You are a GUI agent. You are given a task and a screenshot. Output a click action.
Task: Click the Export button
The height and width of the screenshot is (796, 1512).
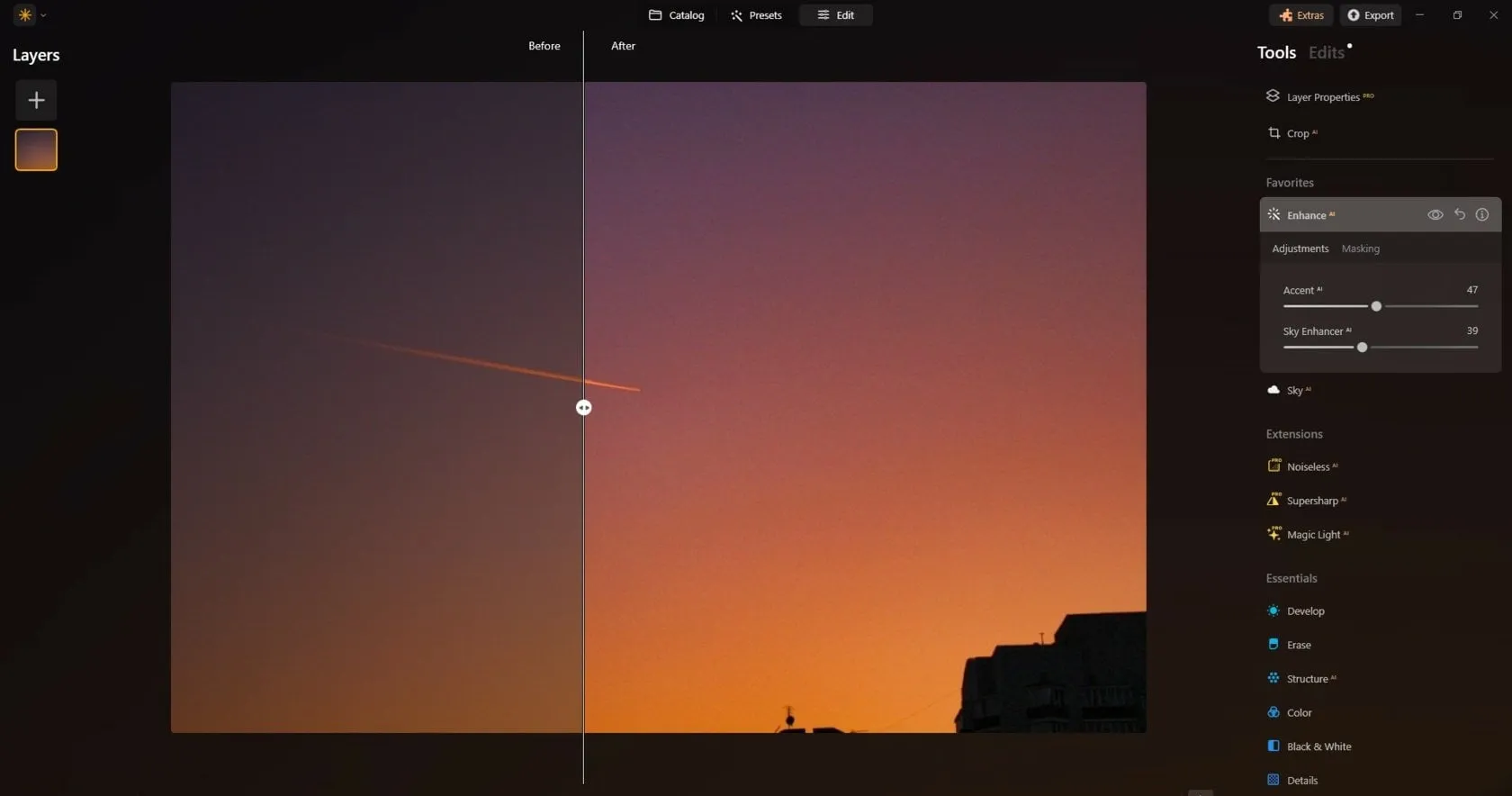(x=1370, y=15)
